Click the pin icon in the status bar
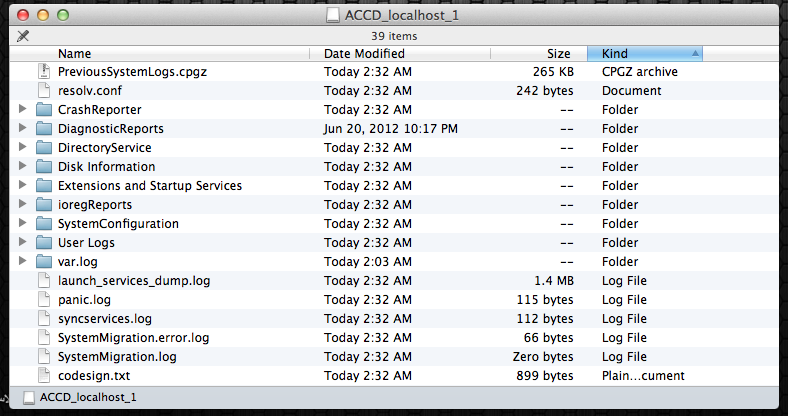 tap(23, 36)
